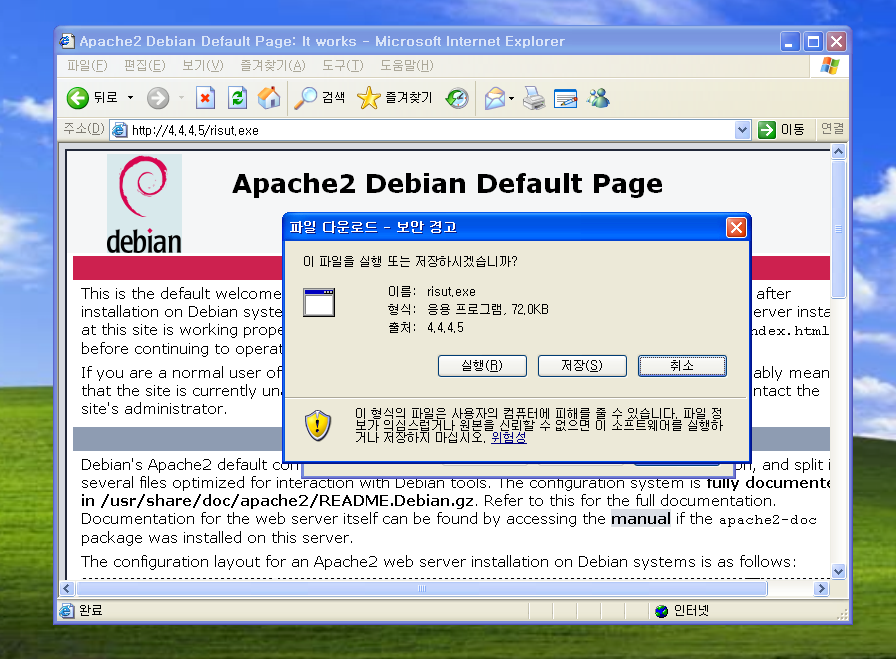Minimize the Internet Explorer window
Viewport: 896px width, 659px height.
pos(789,41)
